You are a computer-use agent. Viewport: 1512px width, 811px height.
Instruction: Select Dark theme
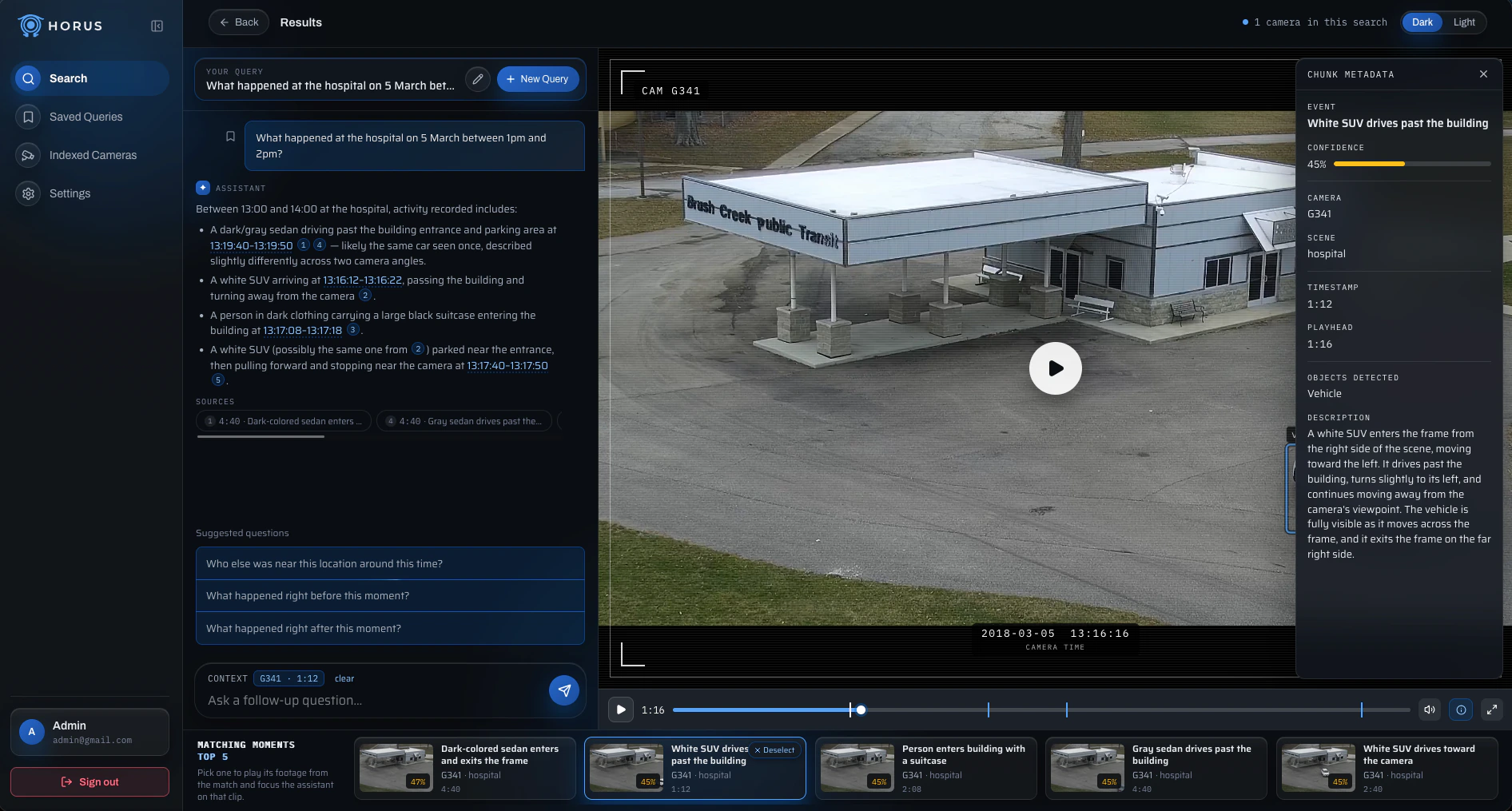(x=1422, y=22)
